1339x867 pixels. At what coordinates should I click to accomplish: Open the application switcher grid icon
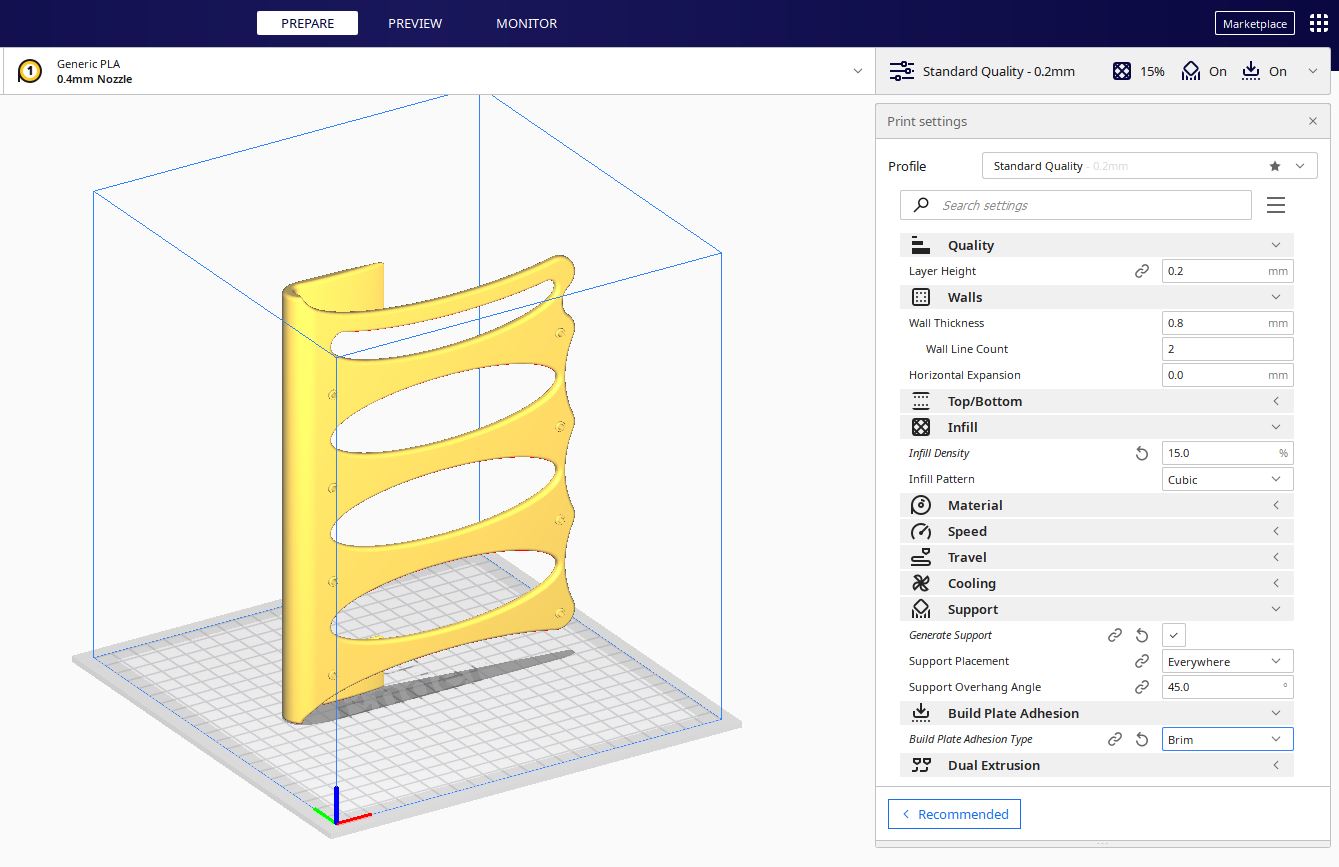[1318, 23]
